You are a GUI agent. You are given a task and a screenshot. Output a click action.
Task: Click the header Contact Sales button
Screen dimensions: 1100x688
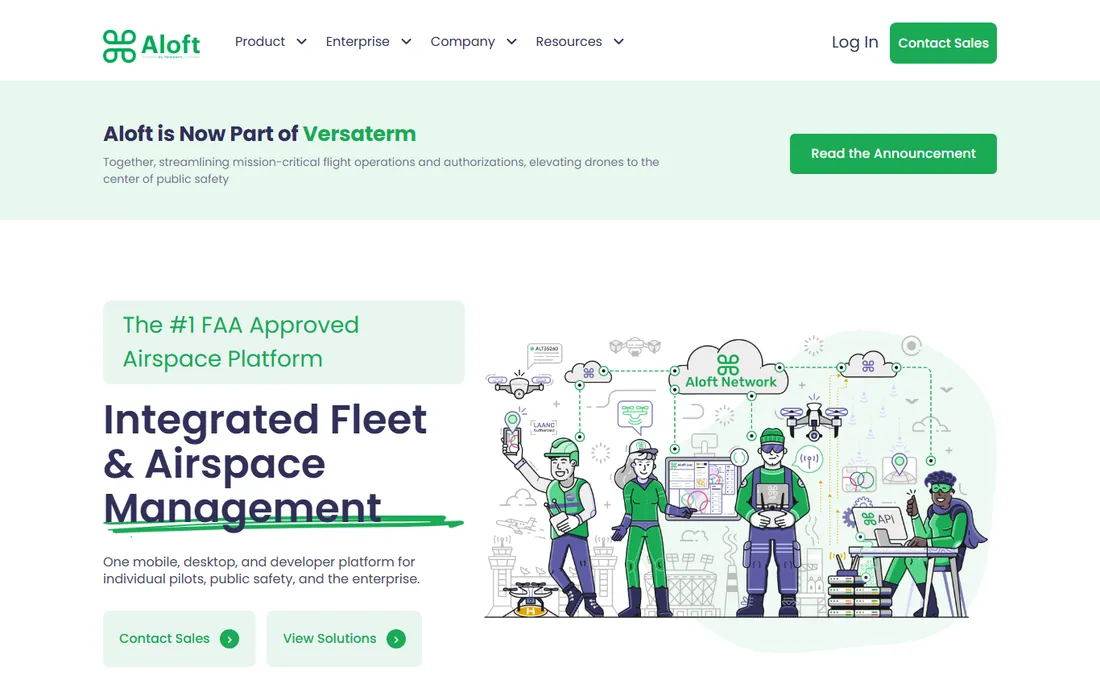click(943, 43)
